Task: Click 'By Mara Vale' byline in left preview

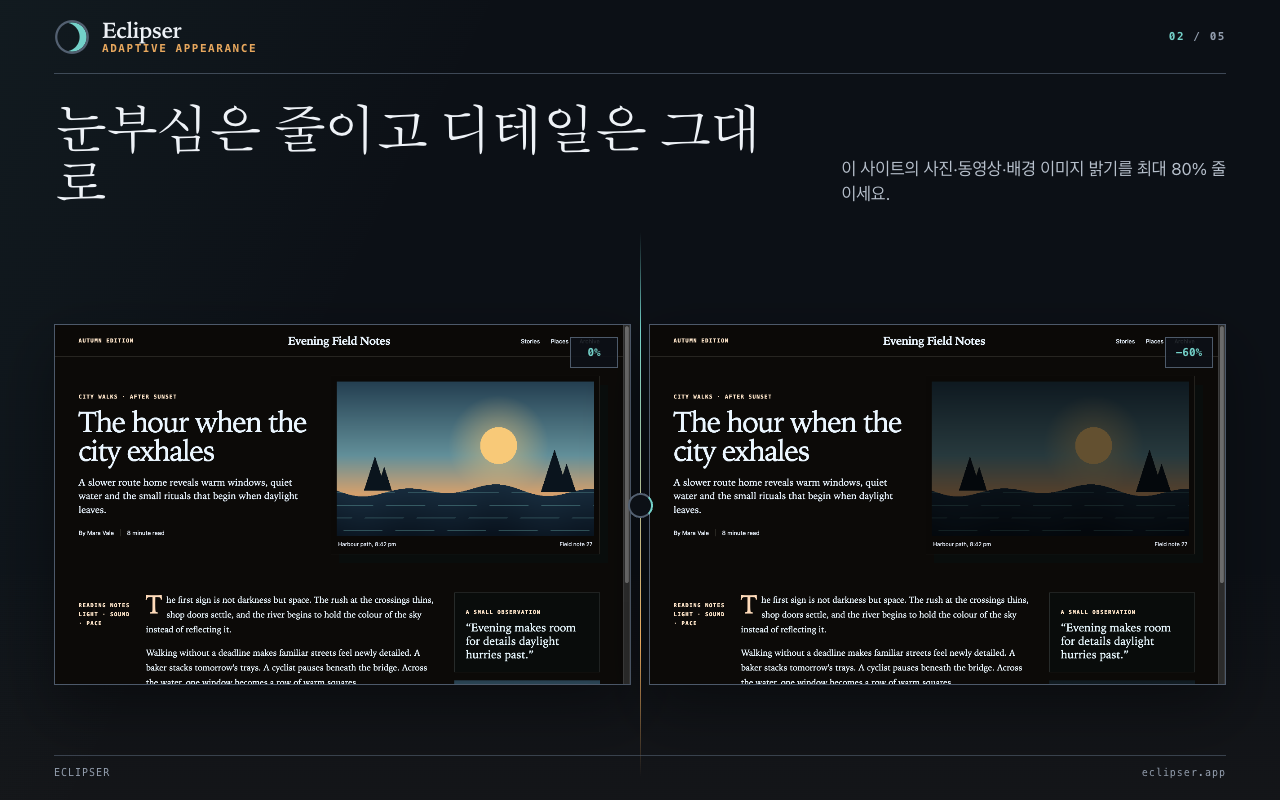Action: pos(96,533)
